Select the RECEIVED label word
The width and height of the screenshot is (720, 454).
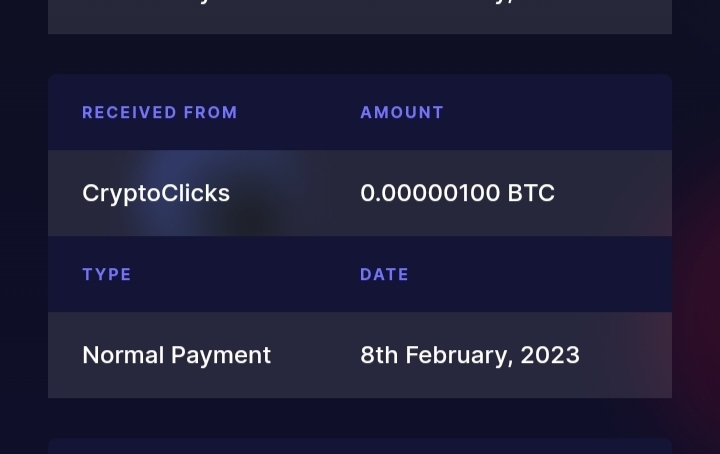[x=129, y=112]
